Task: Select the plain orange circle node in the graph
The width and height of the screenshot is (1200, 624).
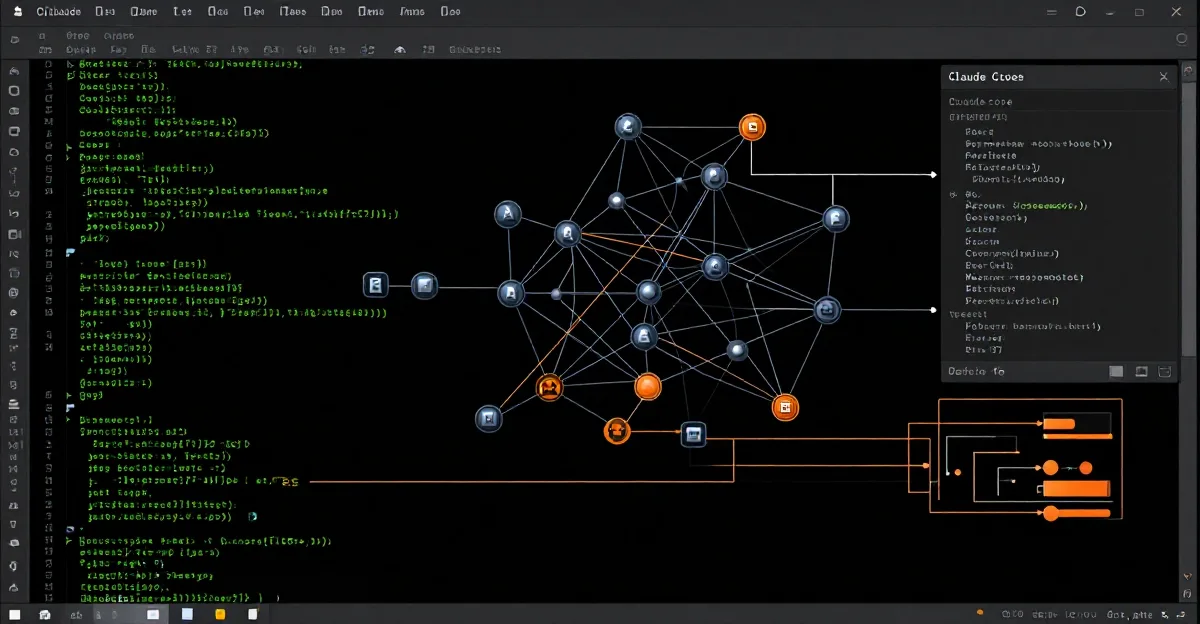Action: (x=648, y=386)
